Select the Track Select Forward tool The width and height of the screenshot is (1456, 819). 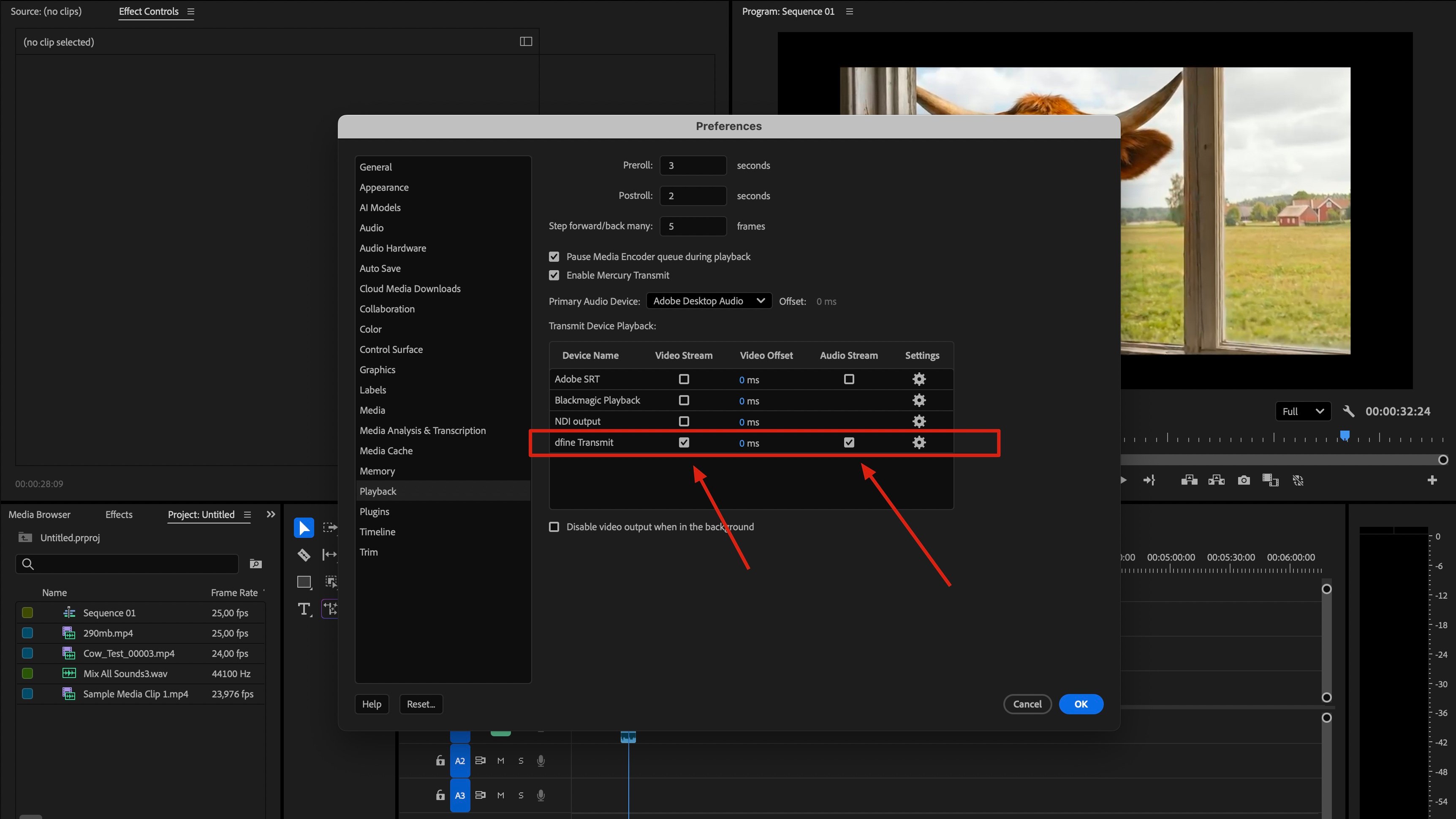click(x=330, y=528)
